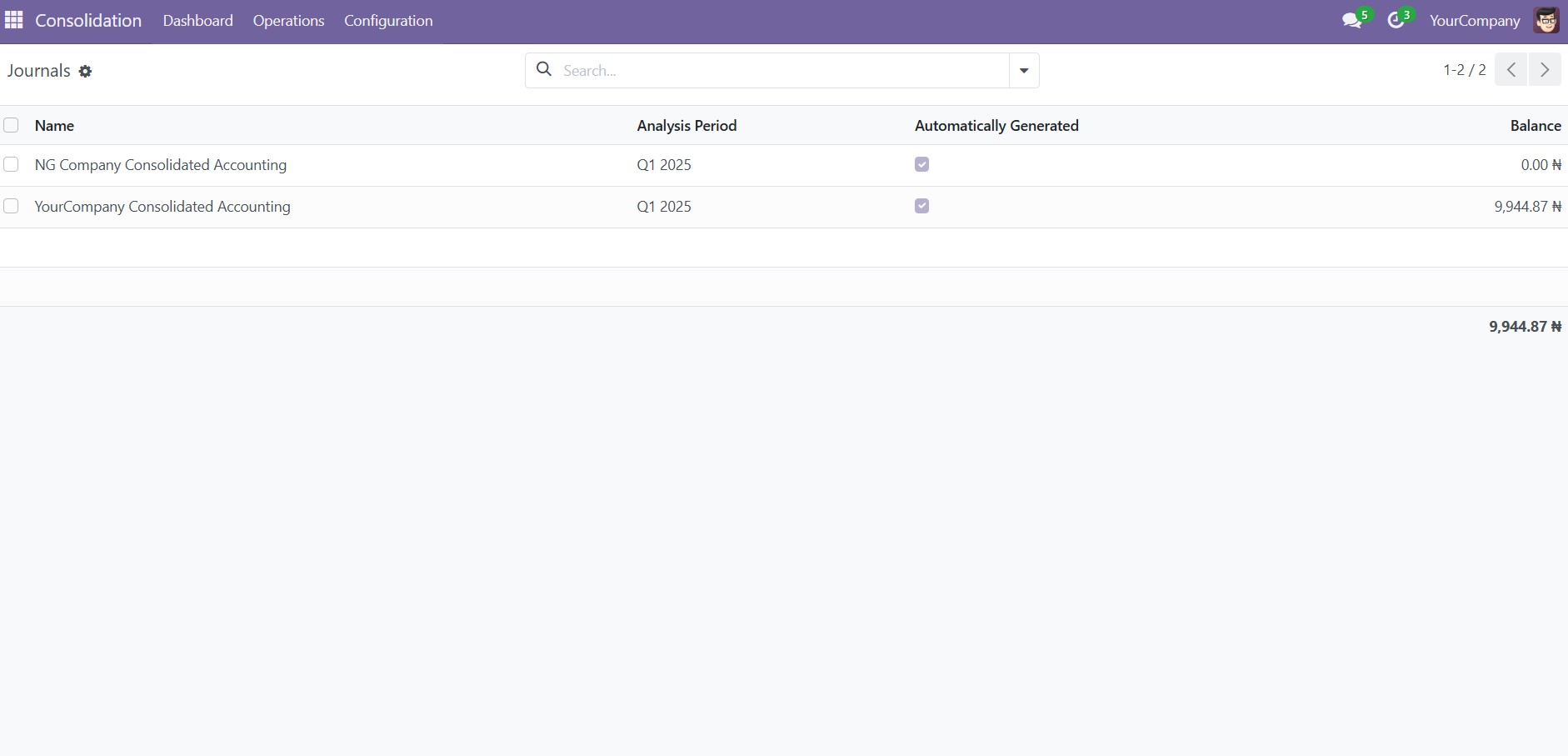Open the Journals gear actions menu
The height and width of the screenshot is (756, 1568).
point(85,72)
